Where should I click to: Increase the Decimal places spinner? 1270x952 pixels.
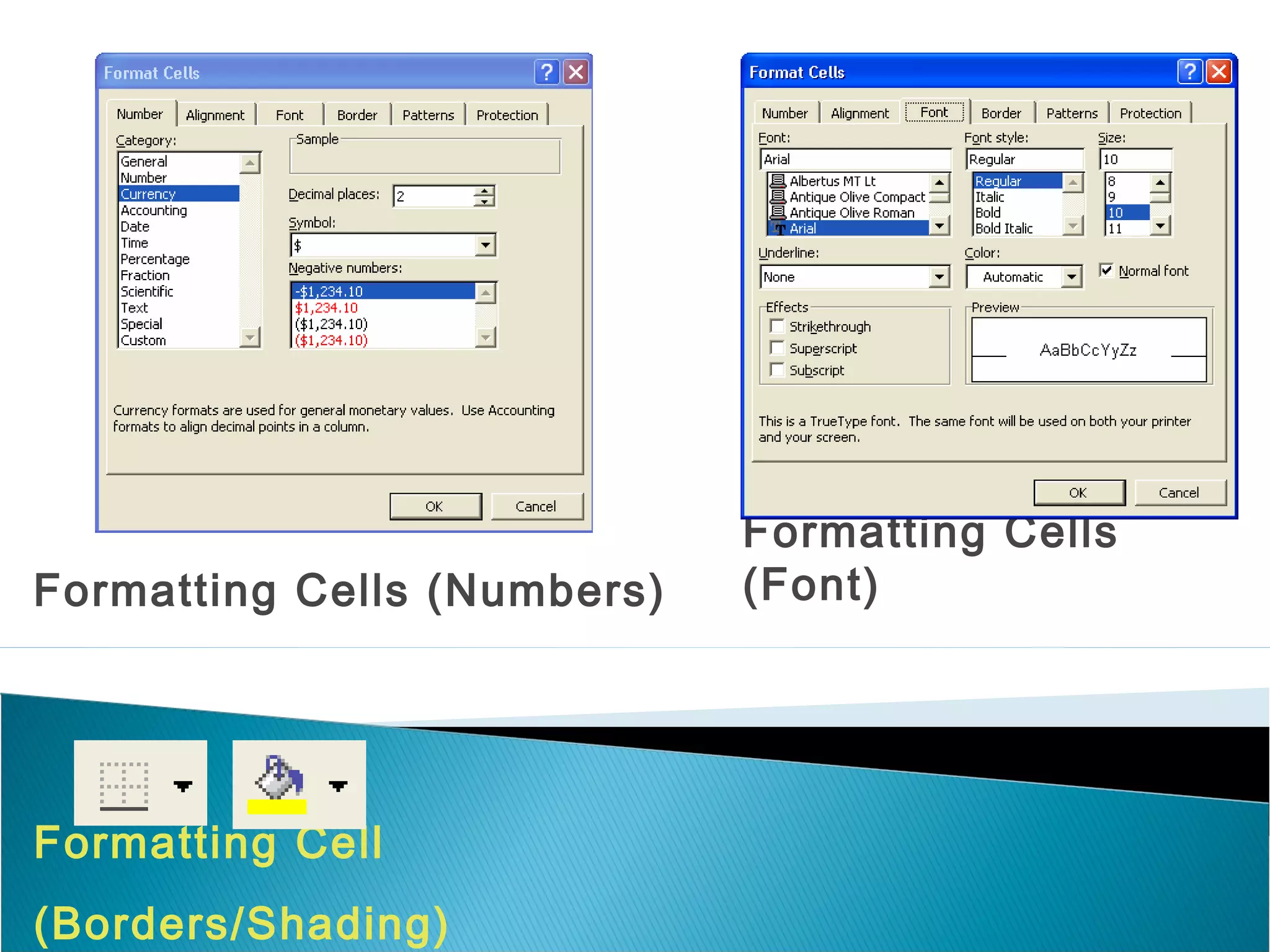pyautogui.click(x=484, y=191)
